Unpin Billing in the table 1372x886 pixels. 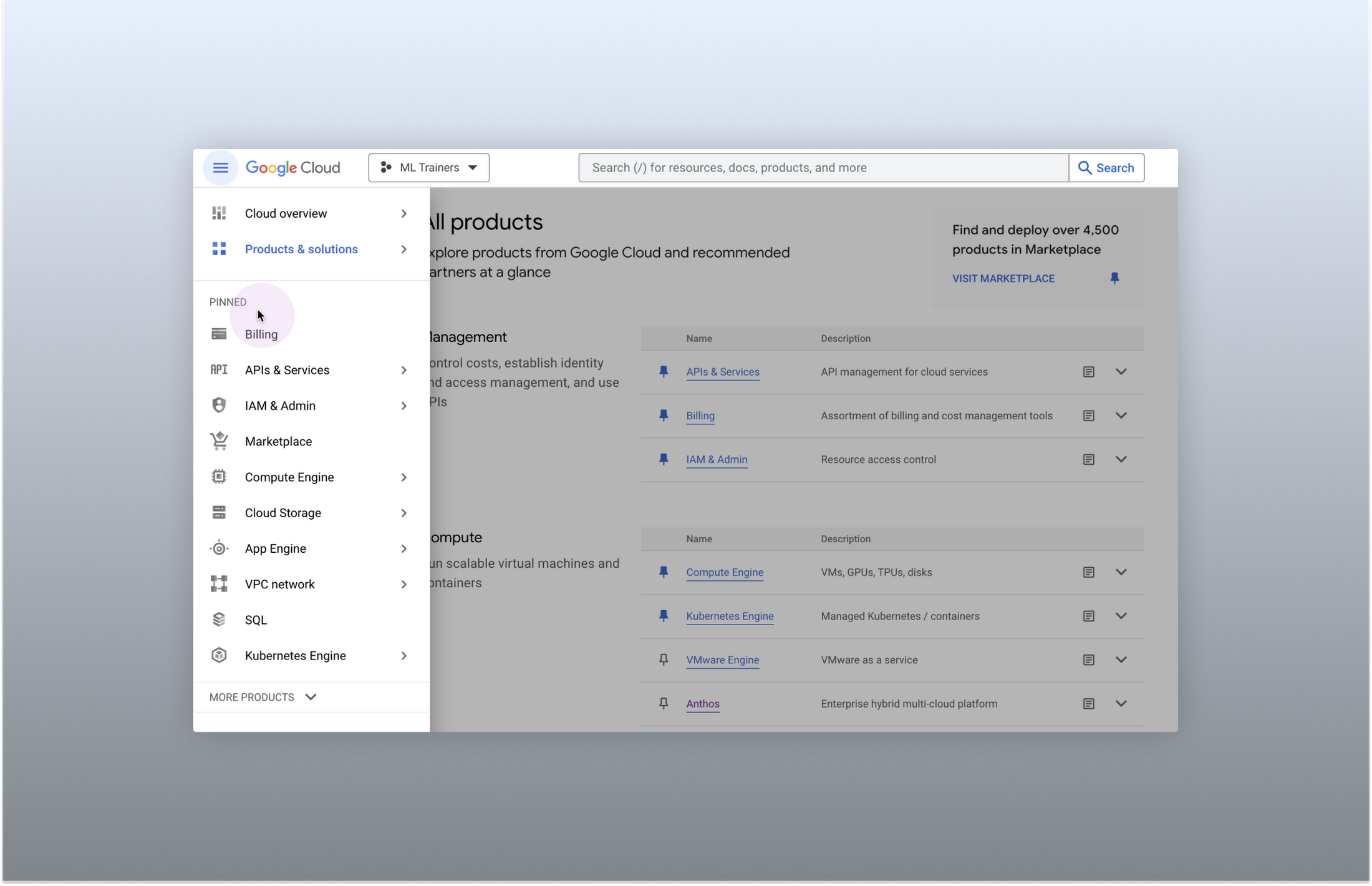pyautogui.click(x=664, y=416)
